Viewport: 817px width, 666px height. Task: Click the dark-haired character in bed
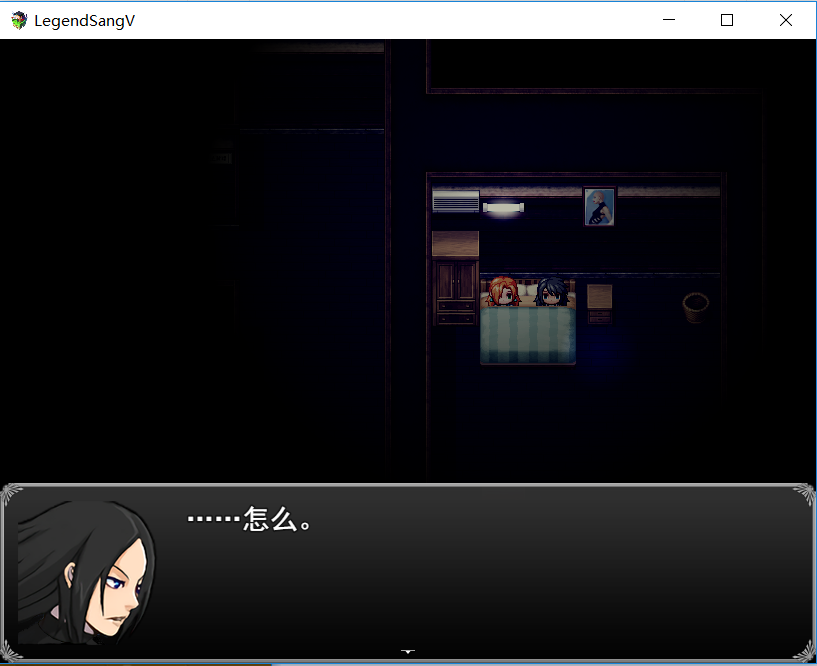tap(551, 291)
